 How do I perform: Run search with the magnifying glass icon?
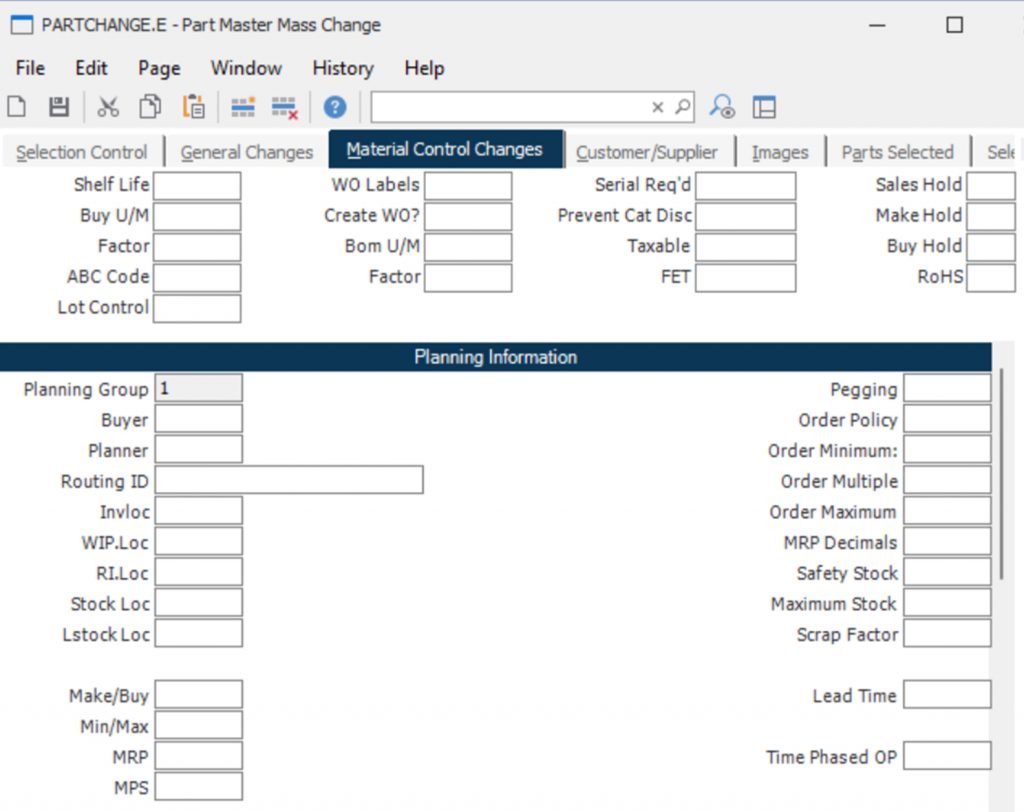[682, 106]
